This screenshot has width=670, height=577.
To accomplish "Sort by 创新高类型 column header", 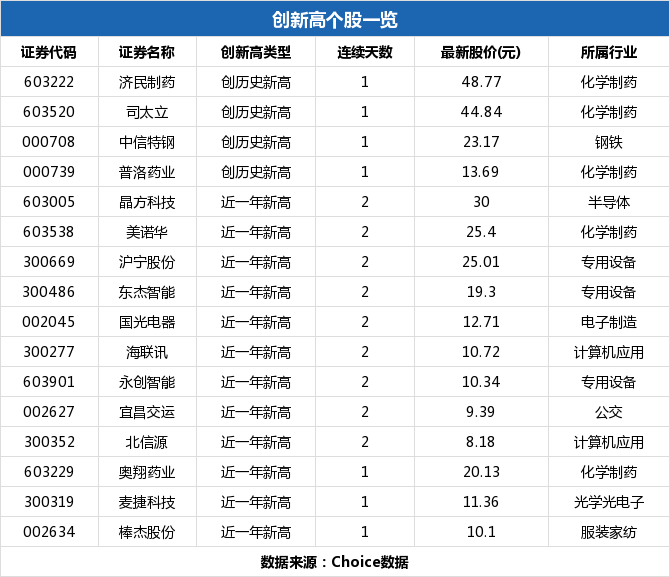I will click(256, 52).
